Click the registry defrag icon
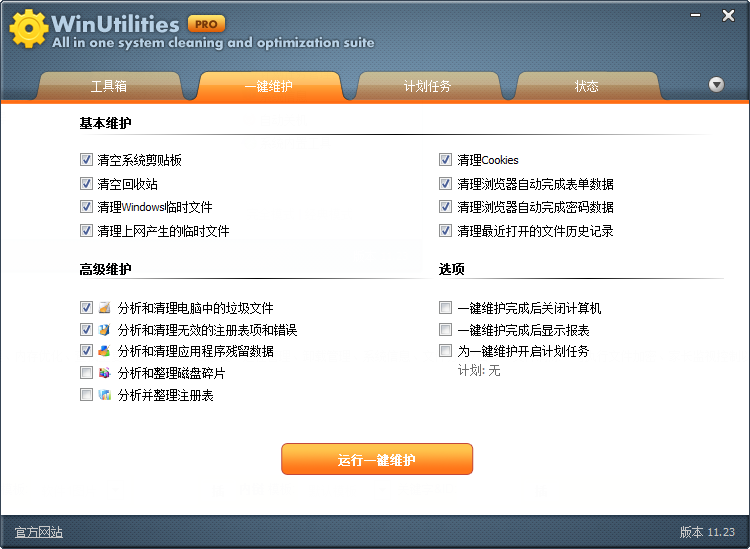 coord(104,395)
